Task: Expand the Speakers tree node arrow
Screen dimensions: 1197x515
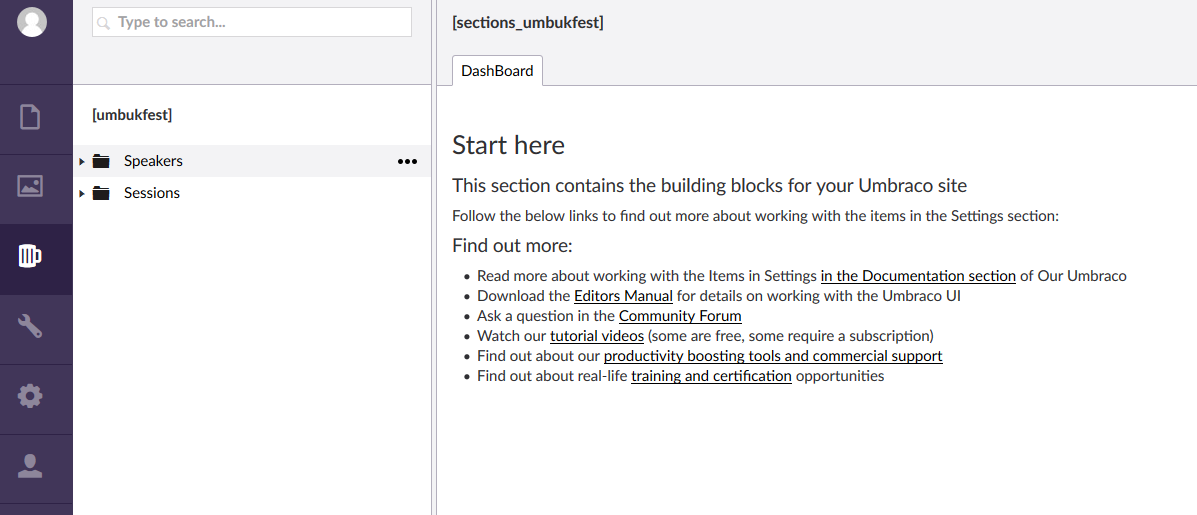Action: click(82, 162)
